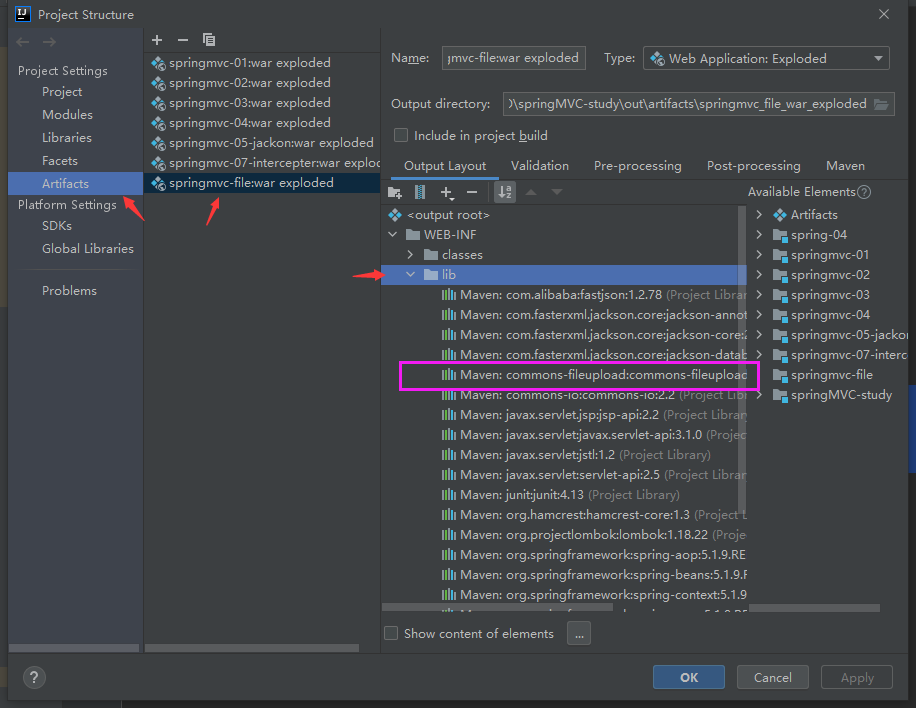Viewport: 916px width, 708px height.
Task: Click the help question mark button at bottom
Action: tap(34, 678)
